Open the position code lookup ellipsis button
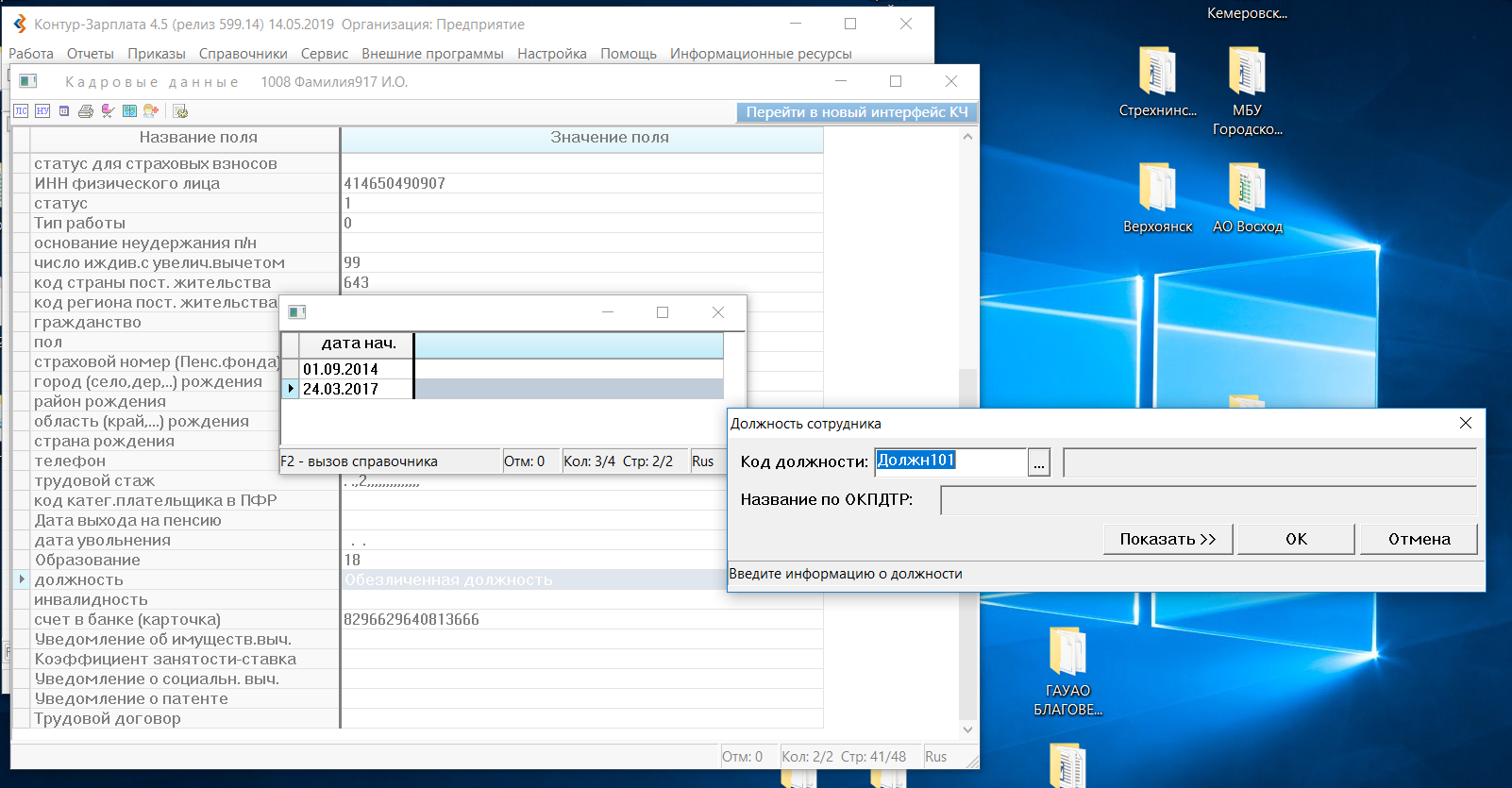The image size is (1512, 788). [1039, 462]
